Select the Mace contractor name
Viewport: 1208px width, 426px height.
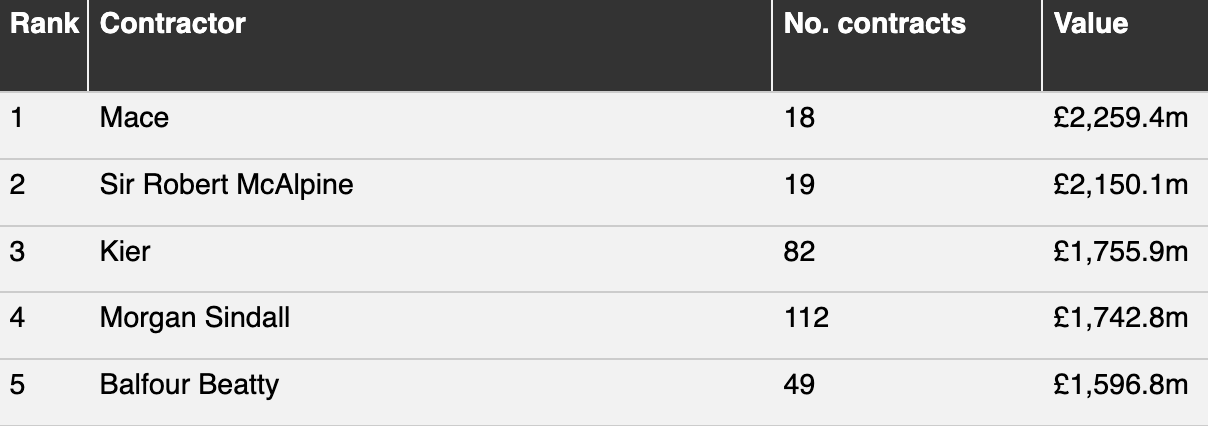pos(134,118)
